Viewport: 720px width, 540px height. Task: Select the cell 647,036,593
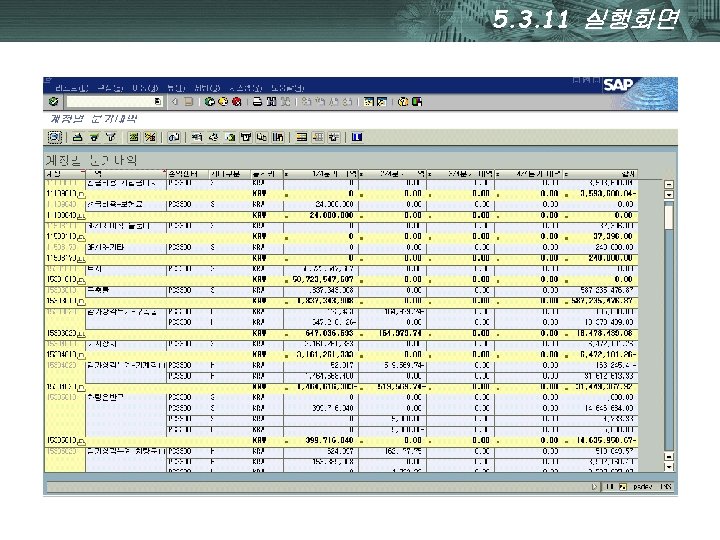point(321,333)
